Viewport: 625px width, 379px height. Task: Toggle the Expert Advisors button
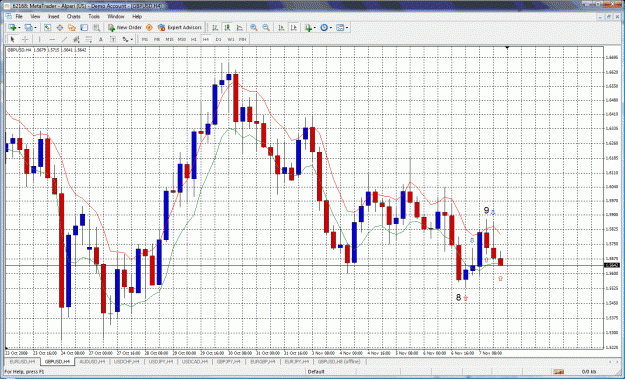(180, 27)
